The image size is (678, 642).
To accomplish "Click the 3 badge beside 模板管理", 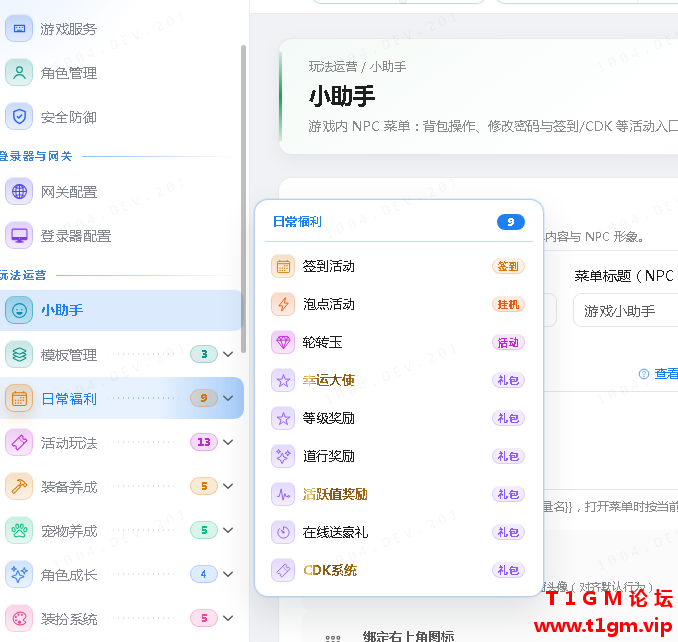I will pyautogui.click(x=204, y=355).
